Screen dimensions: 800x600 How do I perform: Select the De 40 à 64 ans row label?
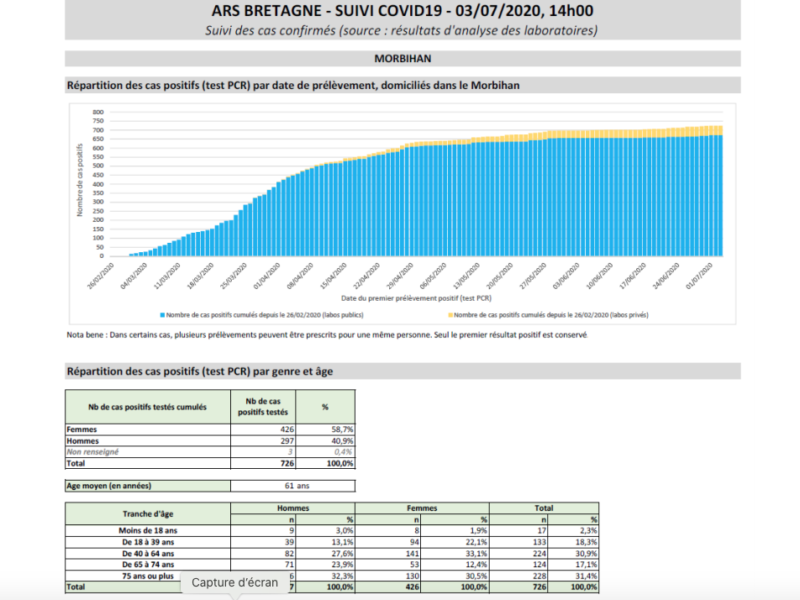click(148, 554)
